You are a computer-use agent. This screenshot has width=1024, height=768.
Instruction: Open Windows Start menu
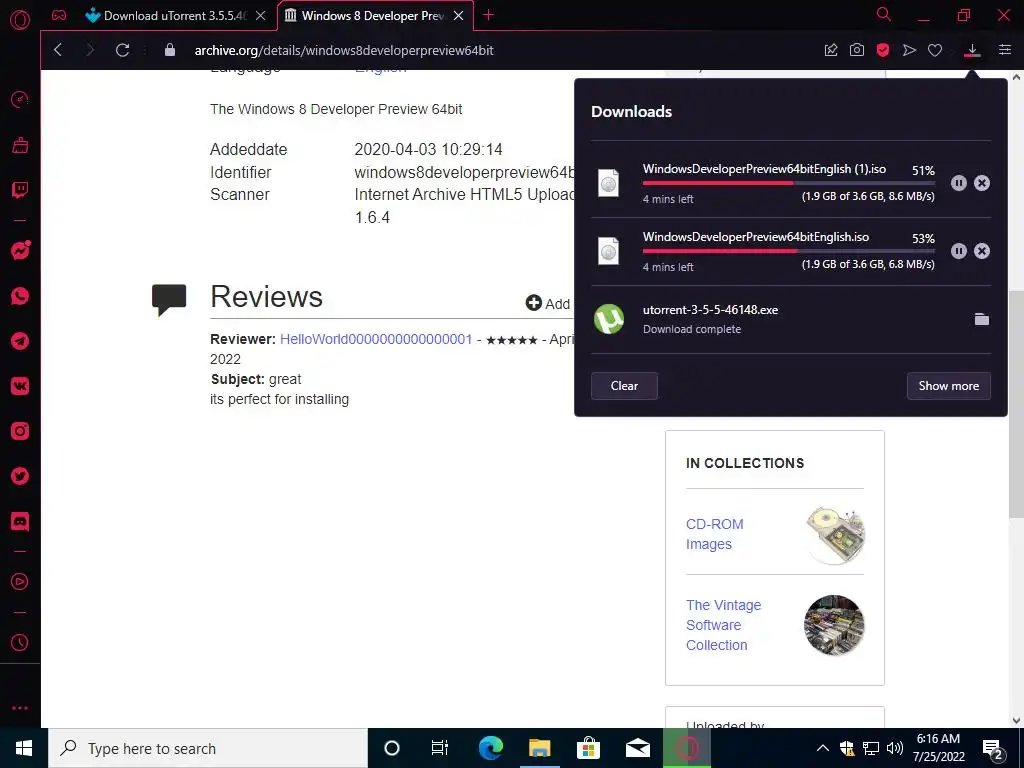click(24, 748)
